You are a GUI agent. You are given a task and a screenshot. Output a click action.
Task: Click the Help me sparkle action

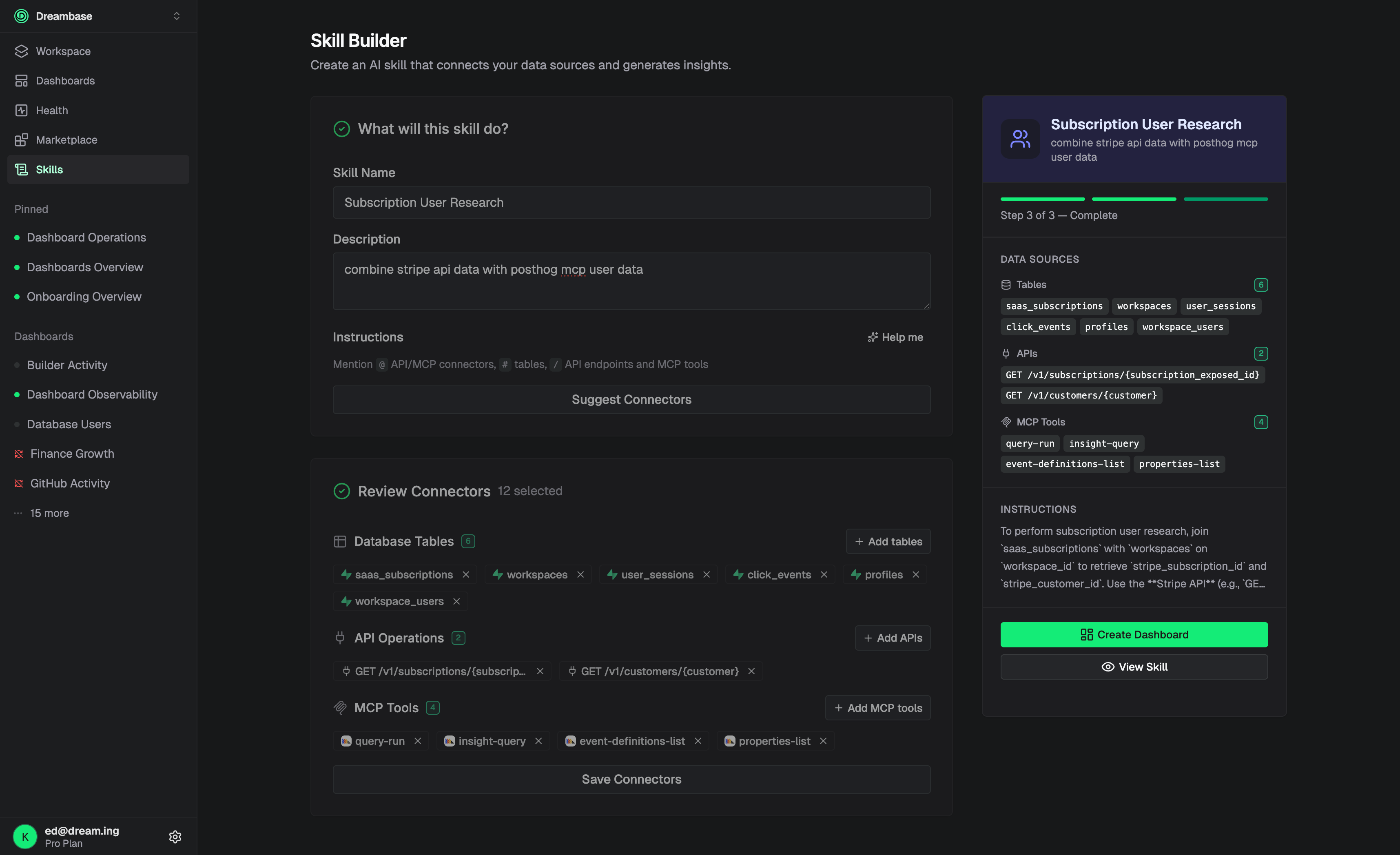click(895, 337)
